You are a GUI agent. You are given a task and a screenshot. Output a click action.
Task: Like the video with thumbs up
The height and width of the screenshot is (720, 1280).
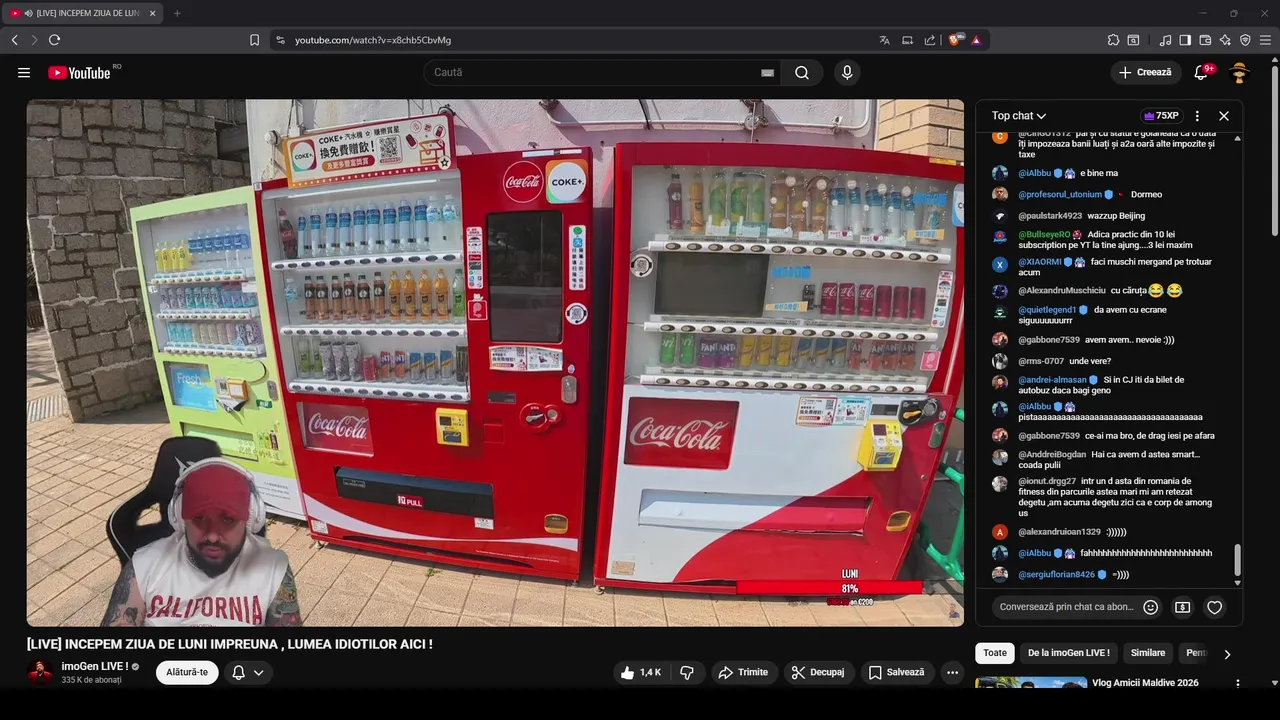(640, 673)
